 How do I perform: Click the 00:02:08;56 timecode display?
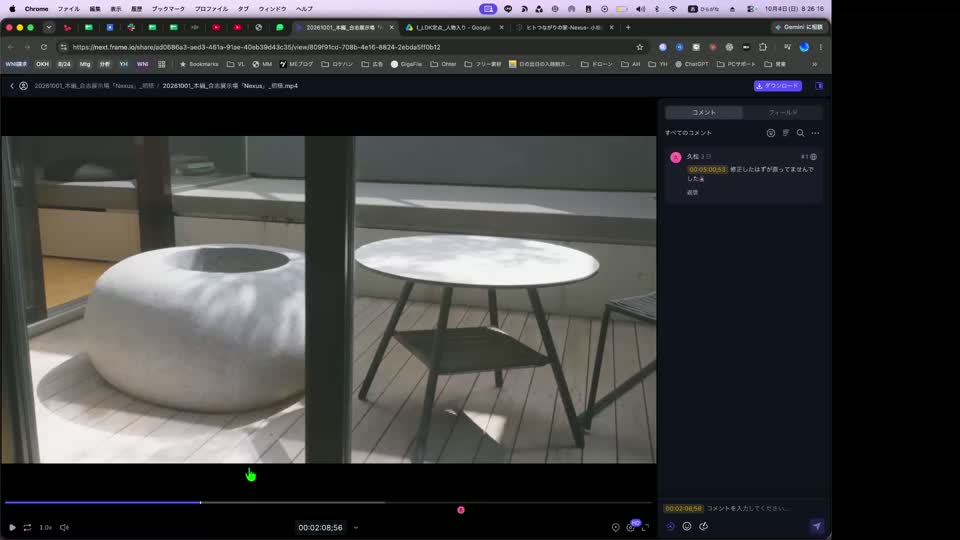pyautogui.click(x=320, y=527)
